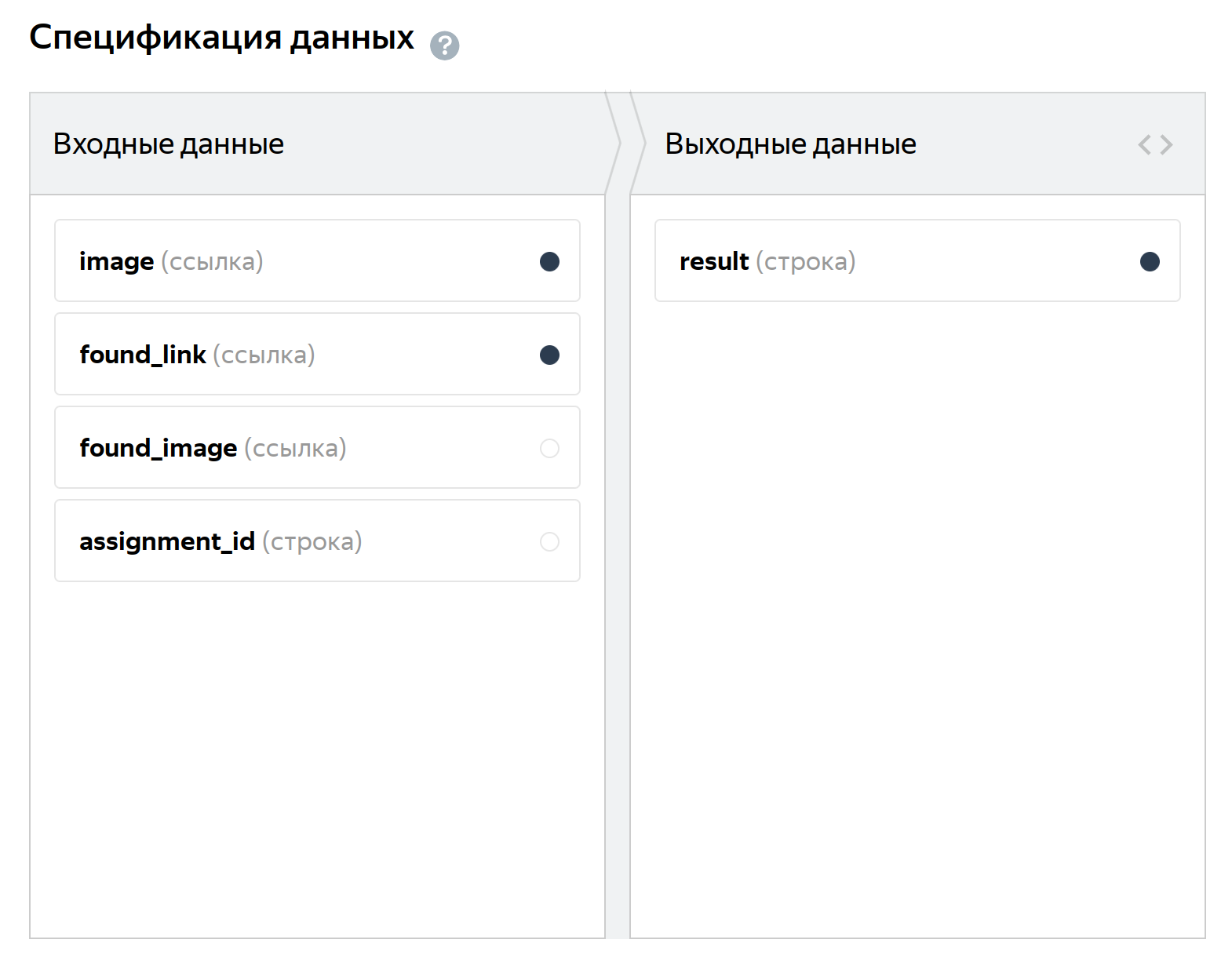Open the result output field name
This screenshot has height=965, width=1232.
pos(713,261)
